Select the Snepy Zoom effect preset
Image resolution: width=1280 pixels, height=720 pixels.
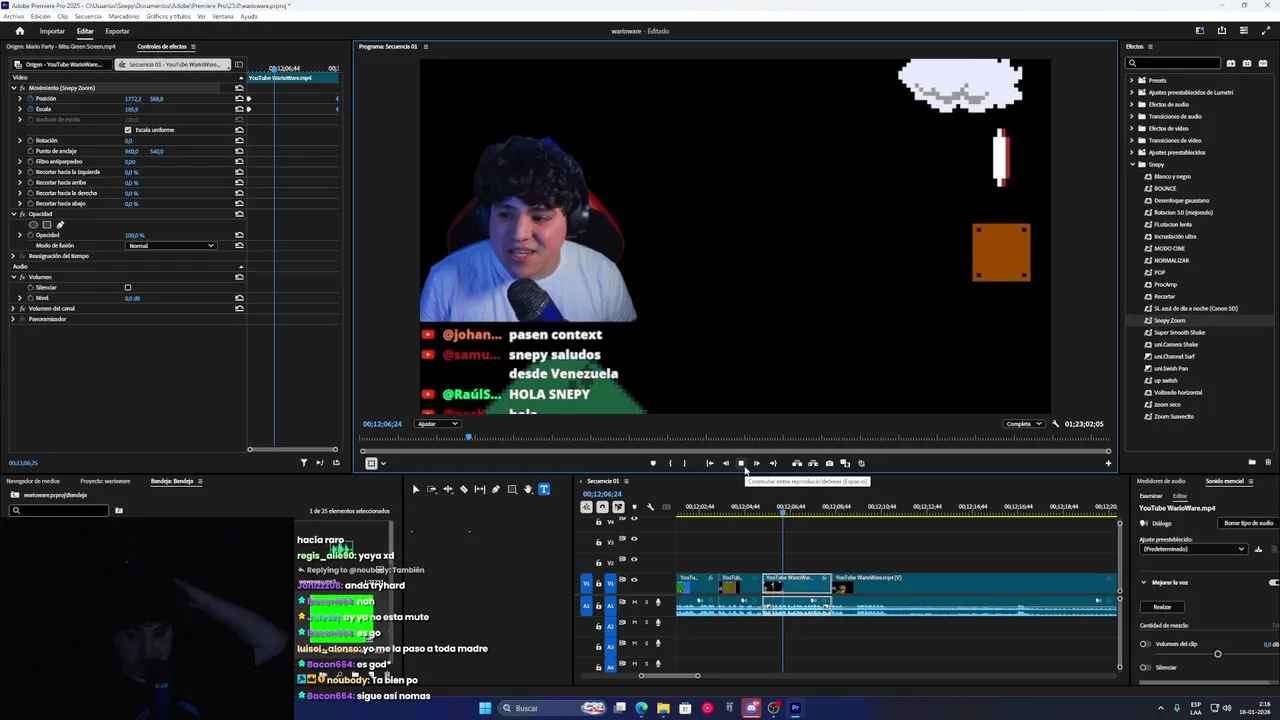click(1170, 320)
